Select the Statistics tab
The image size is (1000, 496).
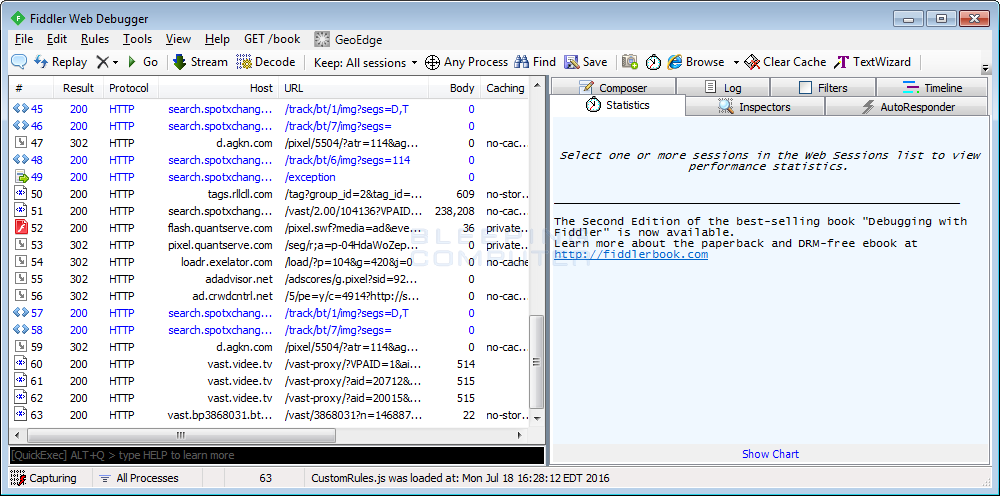tap(617, 105)
